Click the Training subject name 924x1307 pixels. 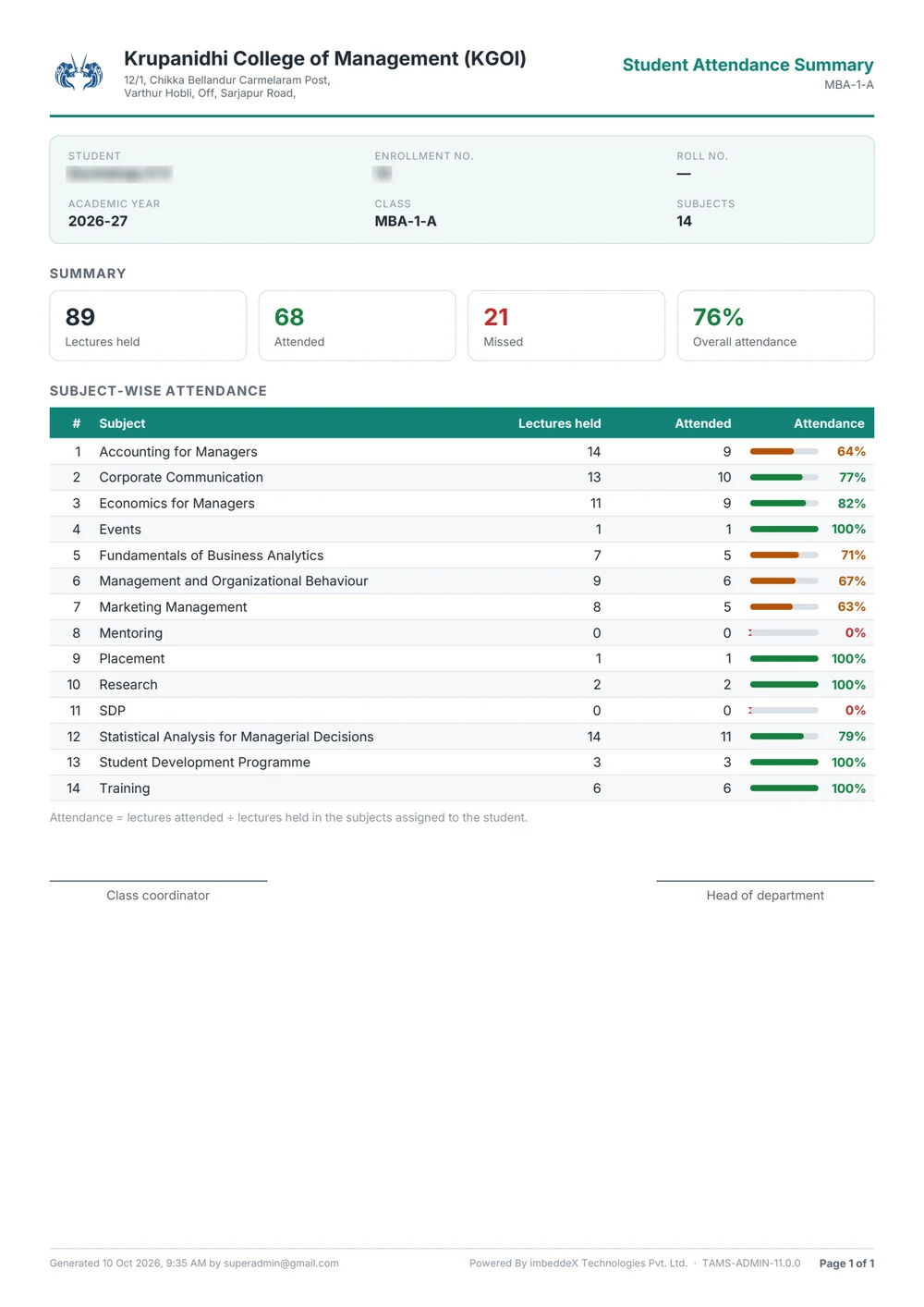point(125,788)
